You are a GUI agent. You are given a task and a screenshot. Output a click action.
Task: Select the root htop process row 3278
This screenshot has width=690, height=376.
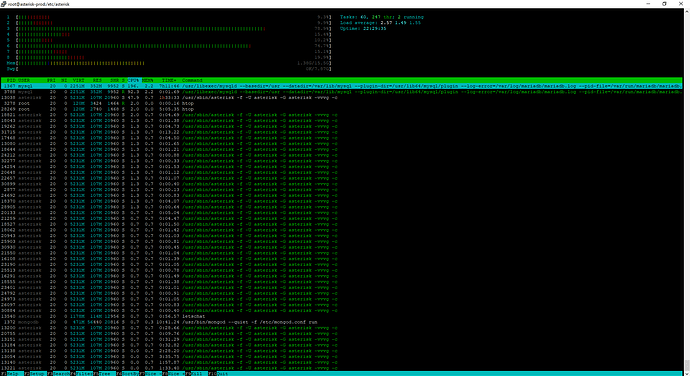[341, 103]
